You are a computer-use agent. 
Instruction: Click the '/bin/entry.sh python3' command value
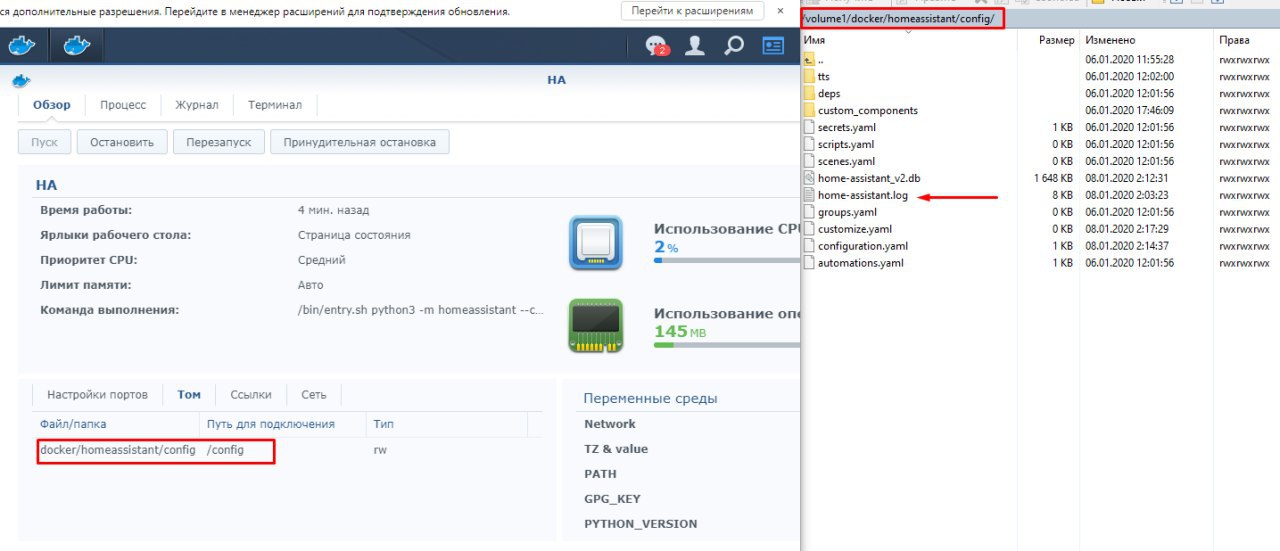coord(421,310)
